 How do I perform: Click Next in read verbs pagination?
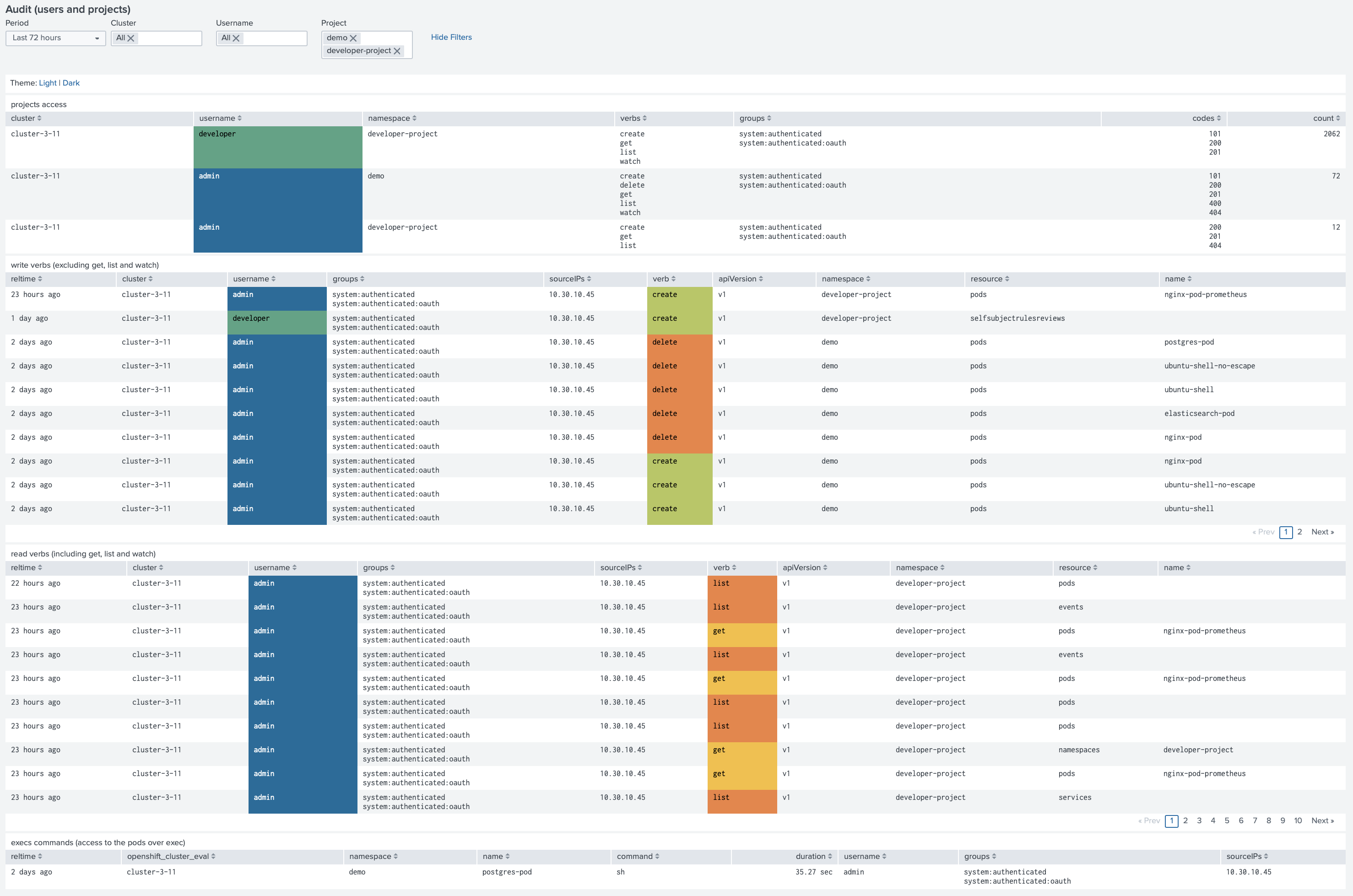[x=1322, y=820]
